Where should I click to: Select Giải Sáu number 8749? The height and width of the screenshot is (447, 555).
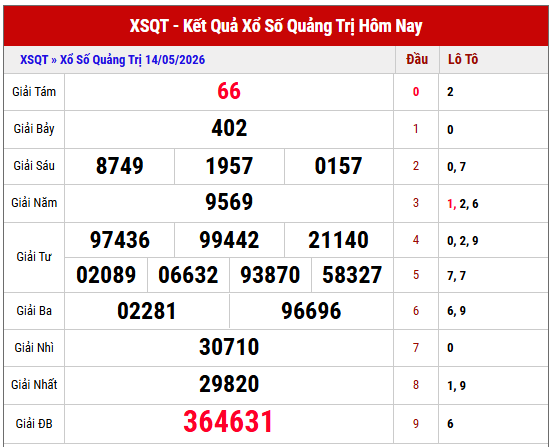(120, 166)
